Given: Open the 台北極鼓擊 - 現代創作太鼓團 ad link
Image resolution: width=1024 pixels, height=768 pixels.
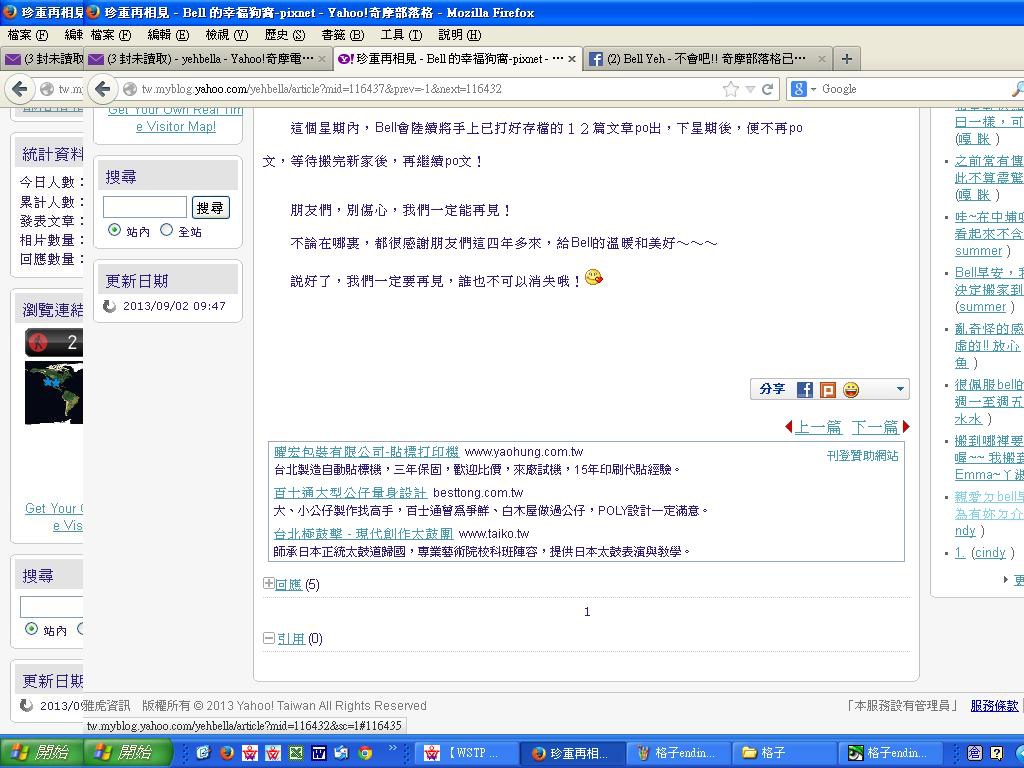Looking at the screenshot, I should (363, 534).
